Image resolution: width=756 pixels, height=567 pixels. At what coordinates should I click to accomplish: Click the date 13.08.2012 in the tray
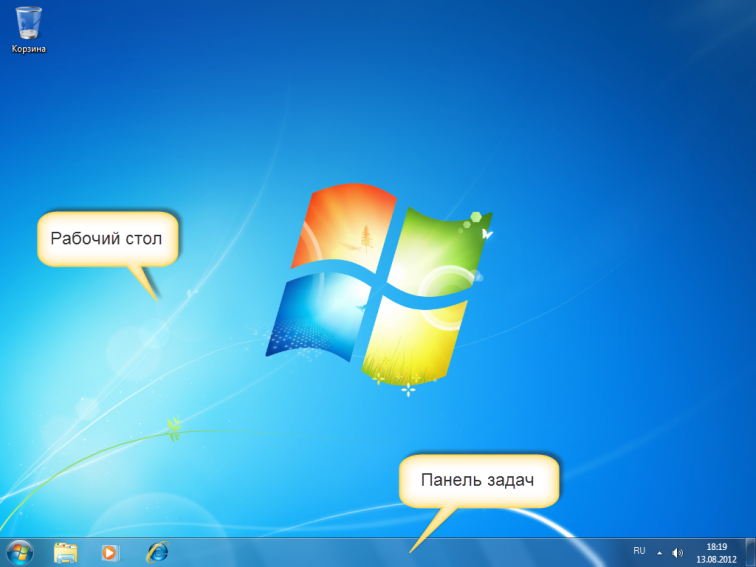(716, 559)
